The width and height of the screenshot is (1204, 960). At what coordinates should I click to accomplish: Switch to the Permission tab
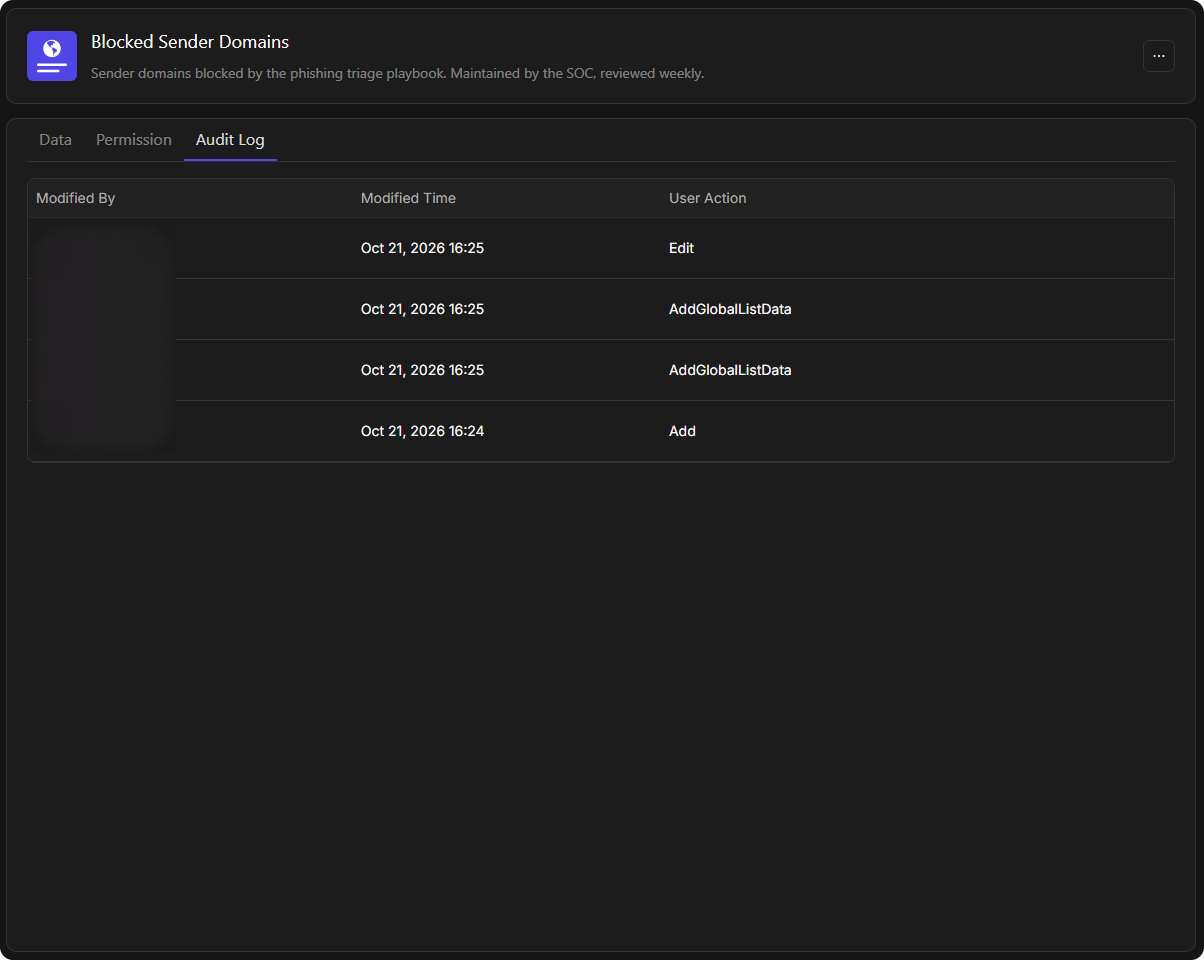(134, 140)
